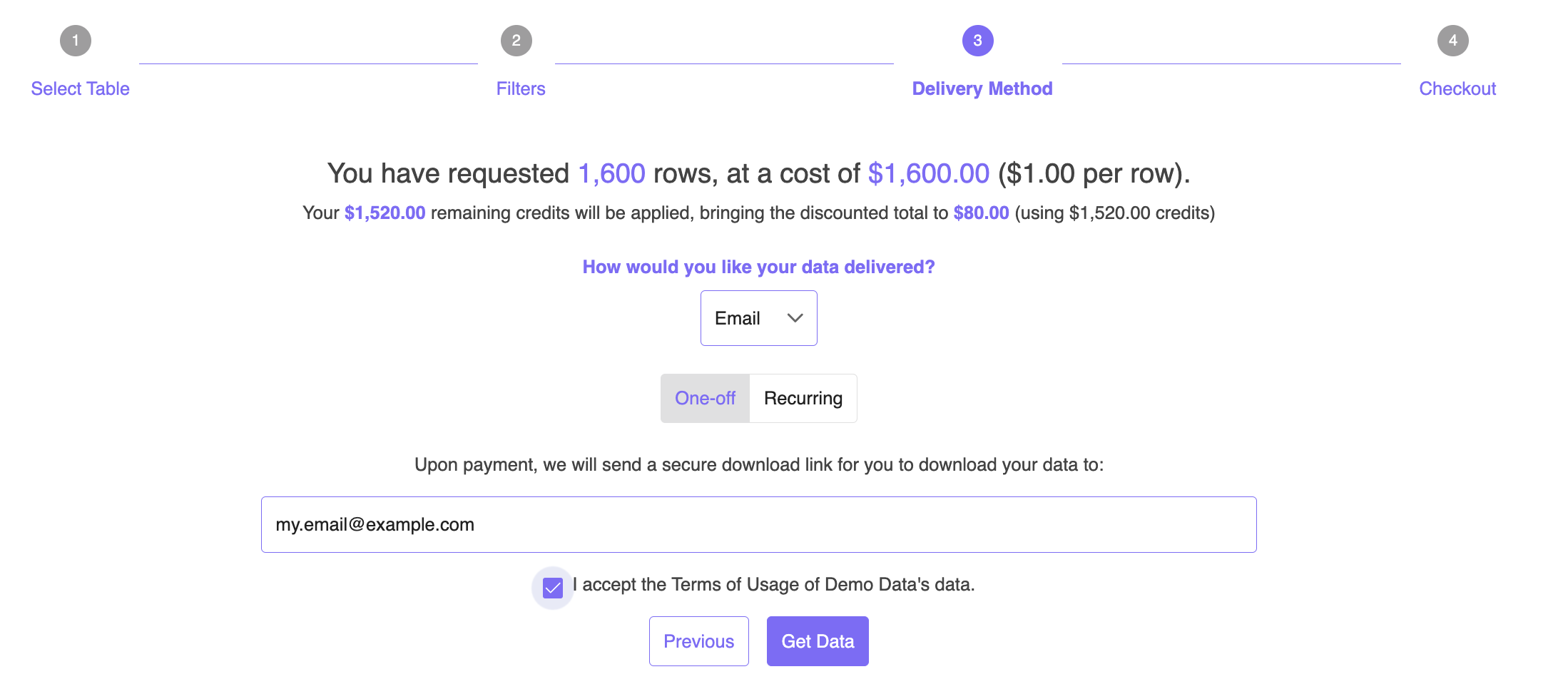This screenshot has width=1568, height=699.
Task: Click Get Data to submit order
Action: point(818,641)
